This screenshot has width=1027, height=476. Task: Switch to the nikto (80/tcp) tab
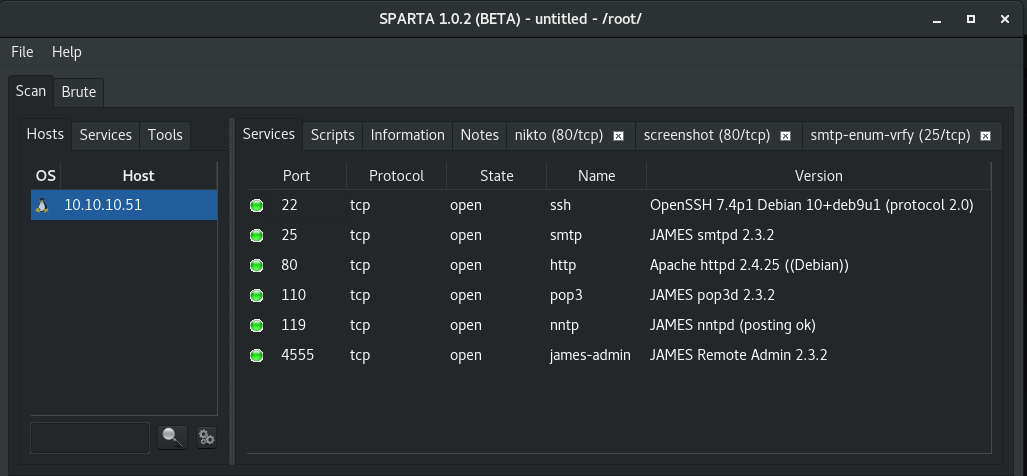pos(559,136)
